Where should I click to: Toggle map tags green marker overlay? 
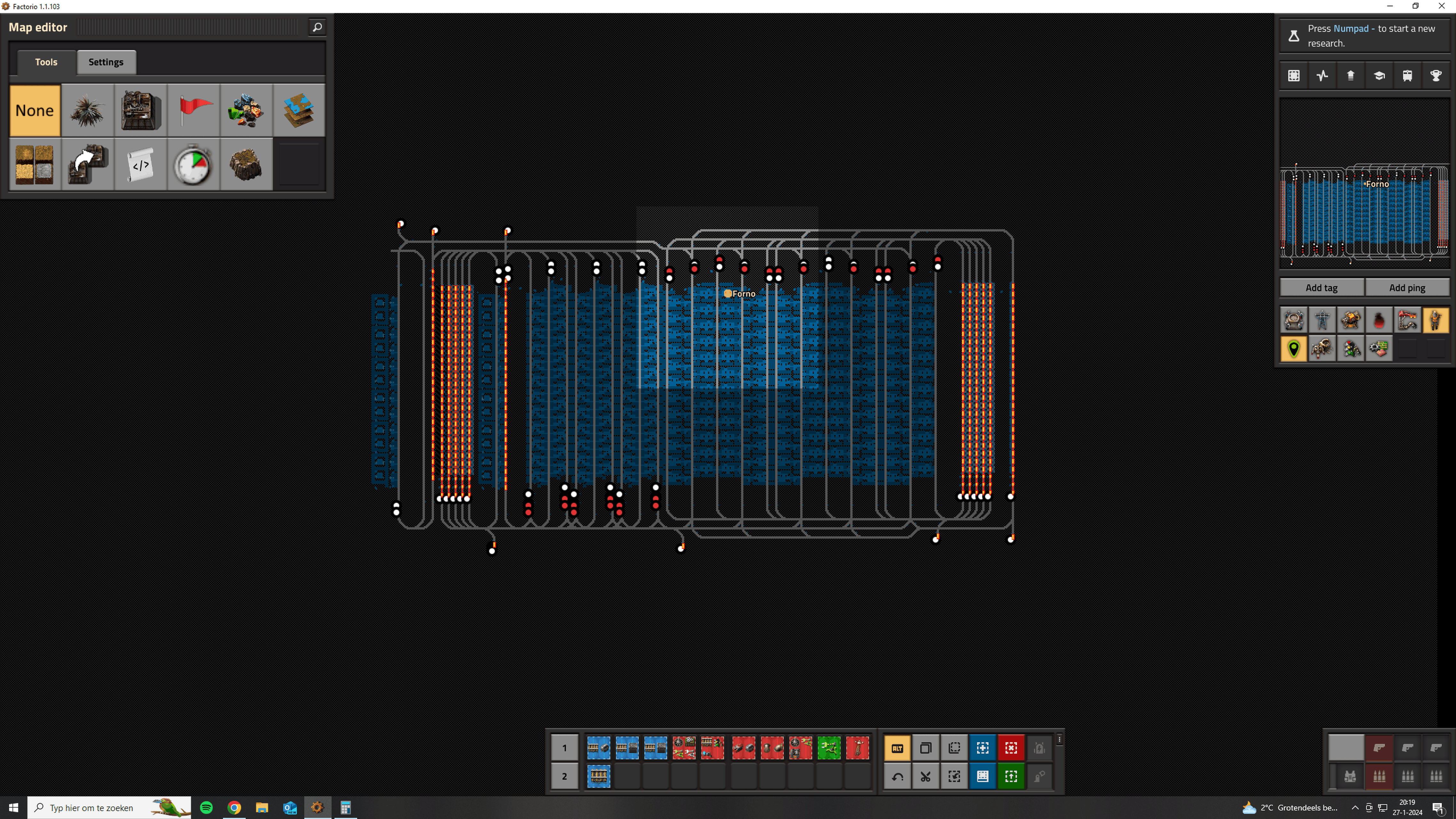click(1294, 349)
